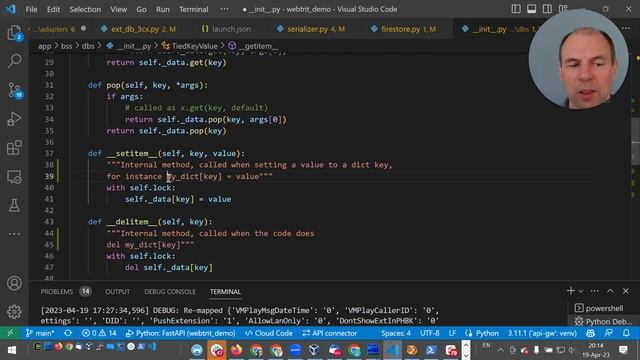Image resolution: width=640 pixels, height=360 pixels.
Task: Select the TERMINAL panel tab
Action: coord(225,291)
